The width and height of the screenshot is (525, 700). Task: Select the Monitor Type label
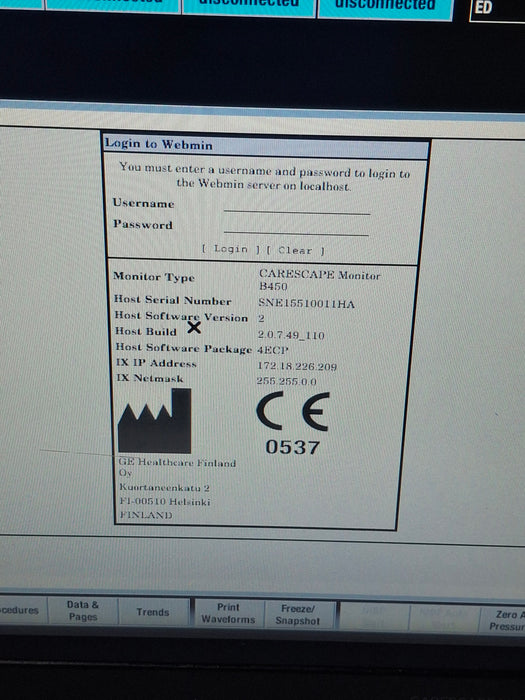[154, 276]
